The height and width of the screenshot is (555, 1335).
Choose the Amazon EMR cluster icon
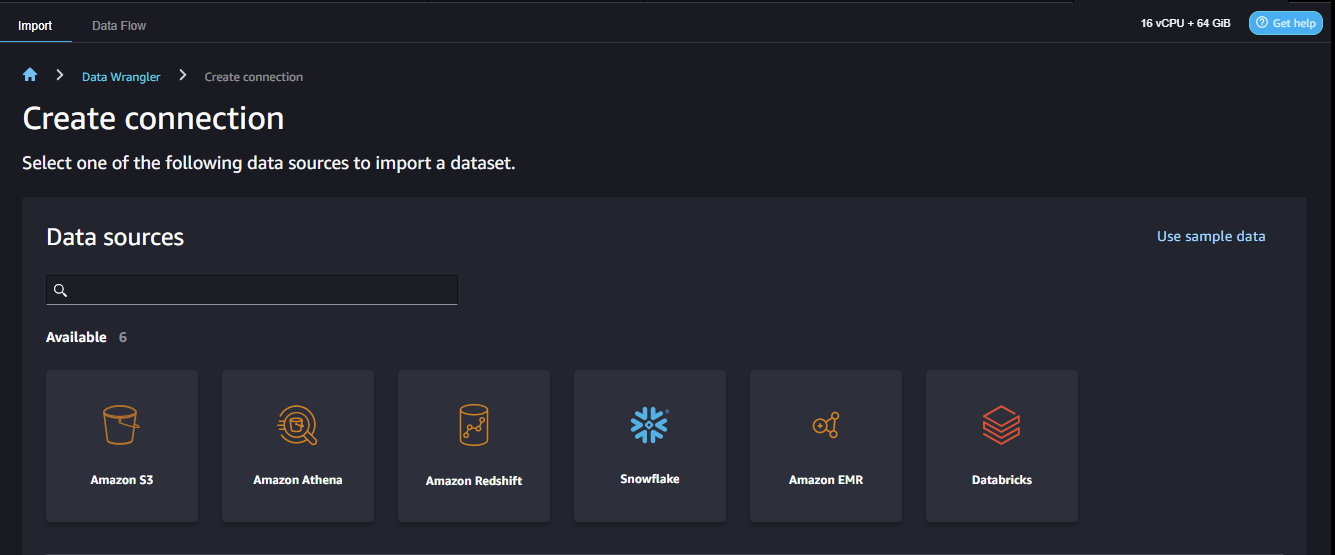(x=826, y=425)
